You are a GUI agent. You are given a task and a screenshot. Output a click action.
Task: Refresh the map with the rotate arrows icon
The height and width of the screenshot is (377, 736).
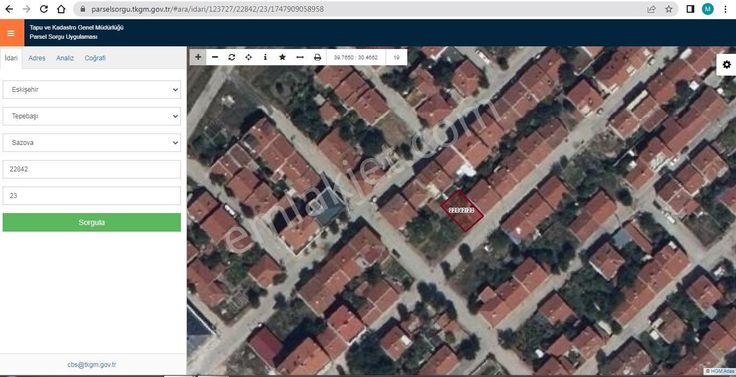[231, 57]
